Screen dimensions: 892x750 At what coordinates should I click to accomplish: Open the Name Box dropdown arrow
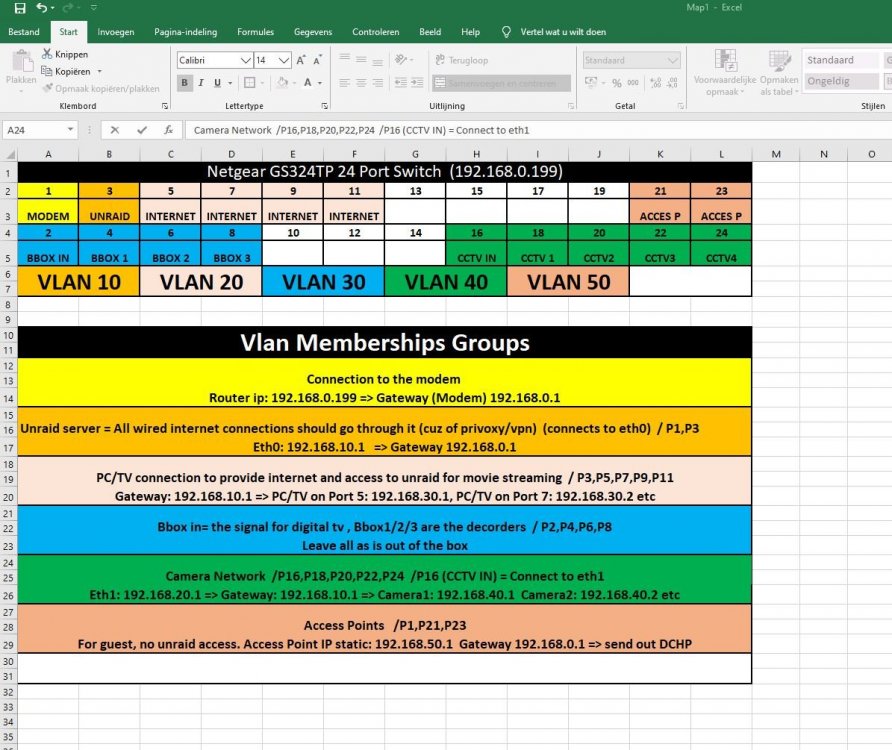70,130
